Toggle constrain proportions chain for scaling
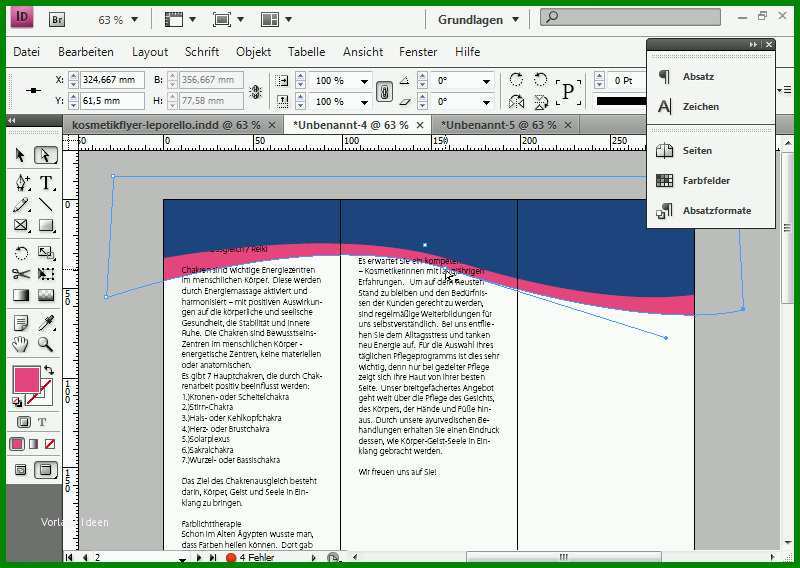800x568 pixels. [384, 92]
